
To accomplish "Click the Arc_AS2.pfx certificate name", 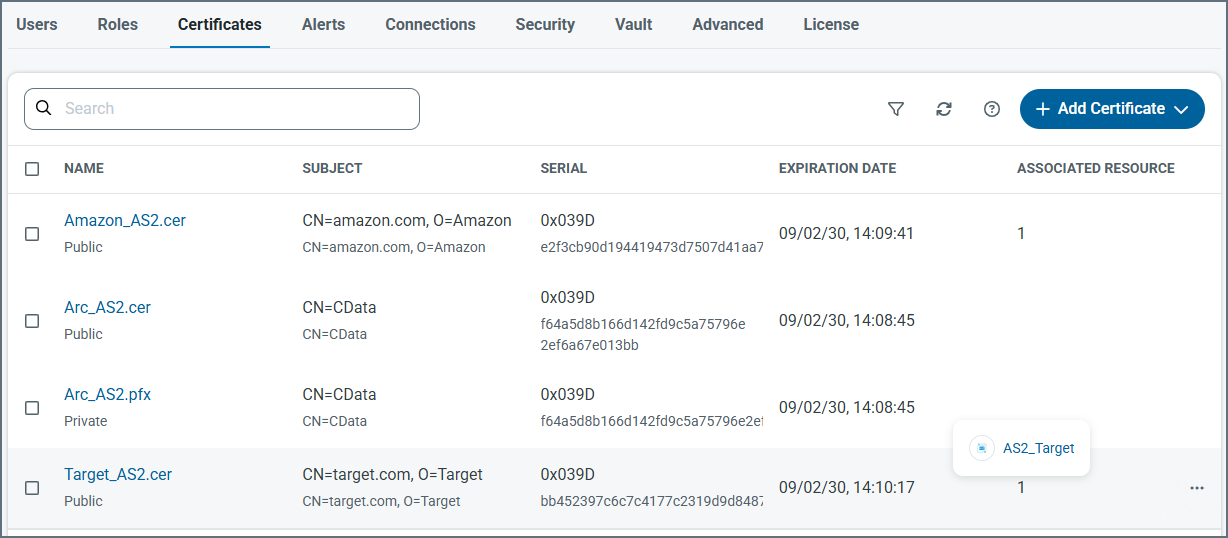I will pos(107,395).
